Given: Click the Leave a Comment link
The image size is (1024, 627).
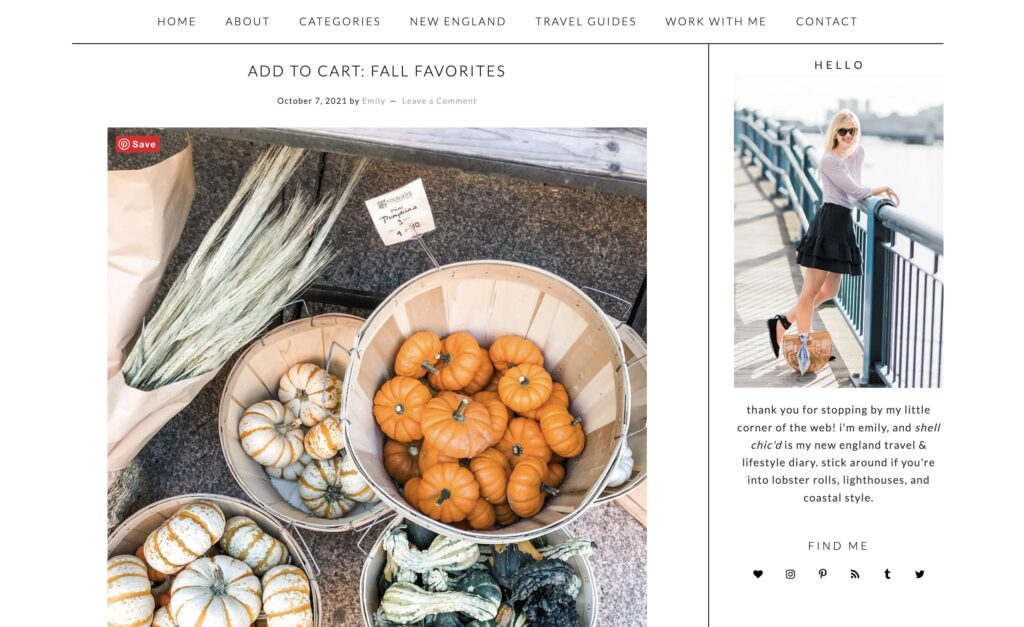Looking at the screenshot, I should point(439,101).
